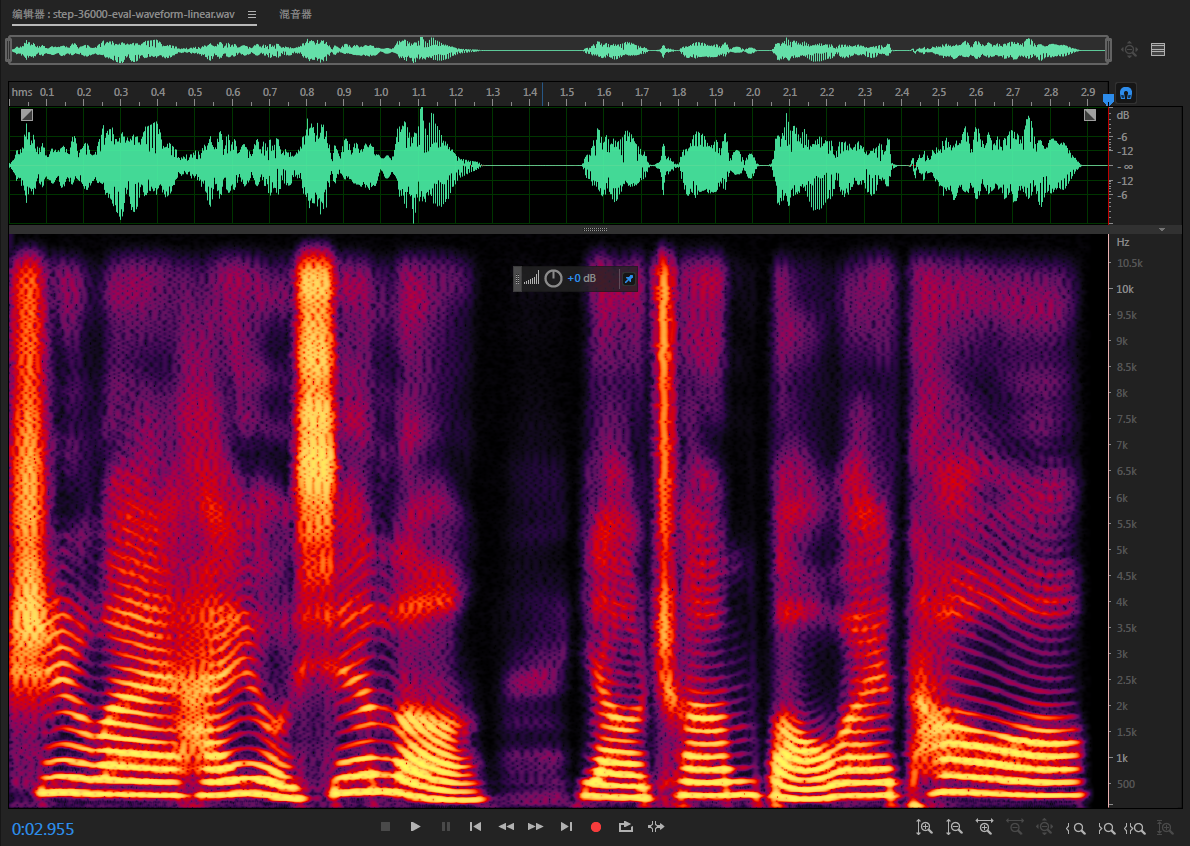
Task: Click the +0 dB gain value
Action: pos(581,278)
